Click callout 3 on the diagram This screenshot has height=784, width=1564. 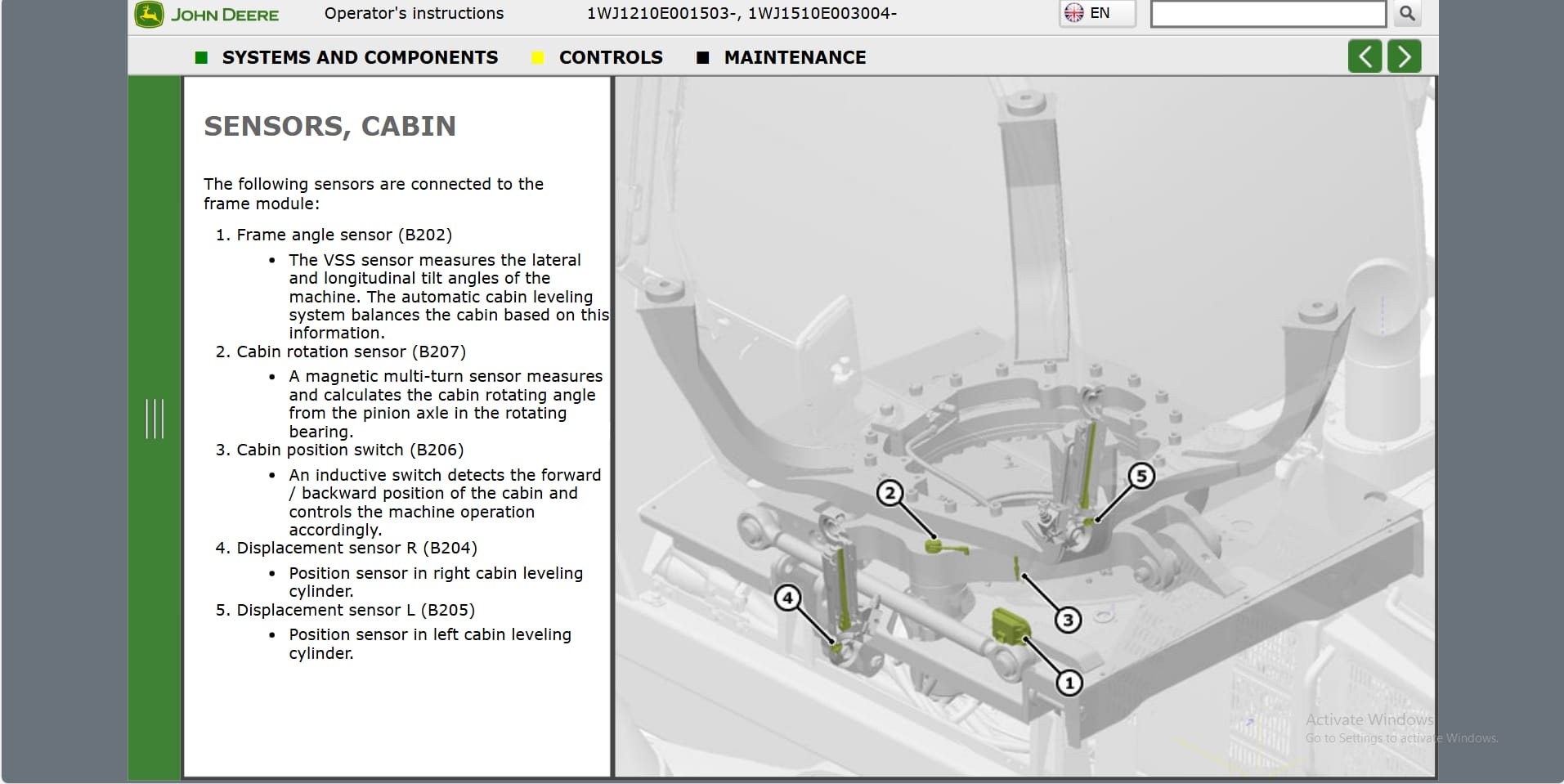tap(1068, 620)
